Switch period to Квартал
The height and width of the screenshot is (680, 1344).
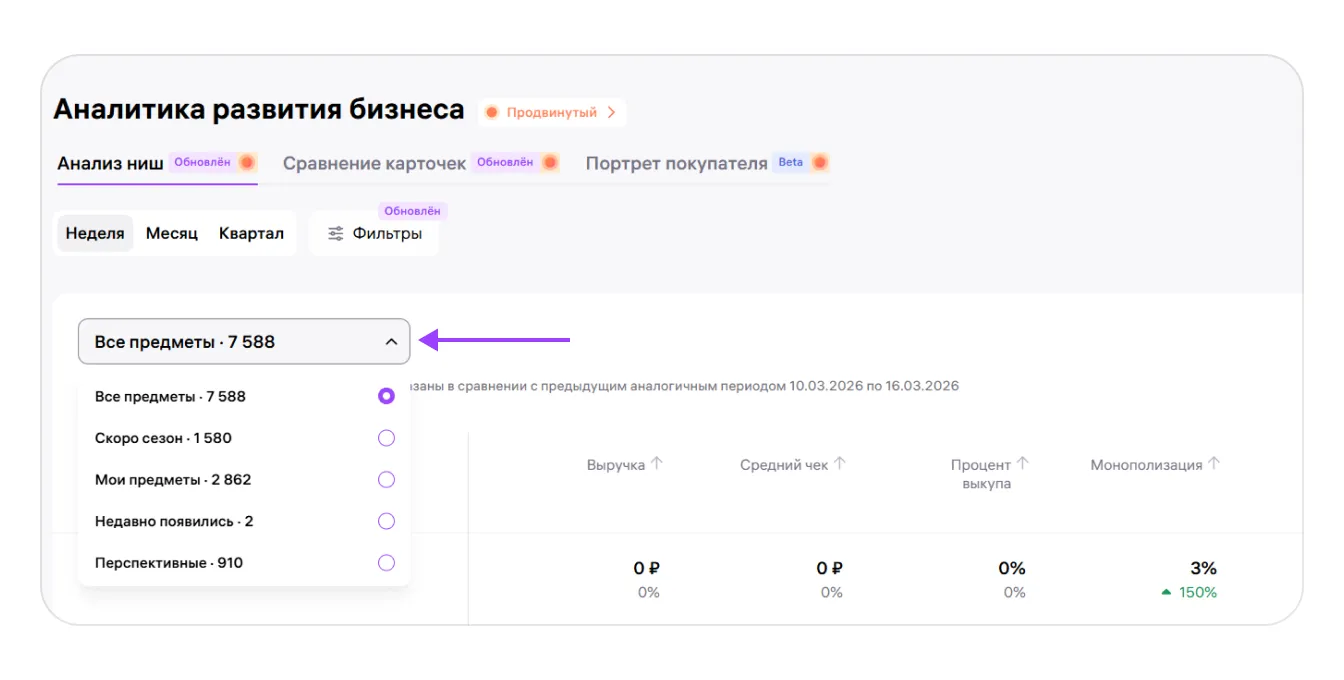point(251,234)
